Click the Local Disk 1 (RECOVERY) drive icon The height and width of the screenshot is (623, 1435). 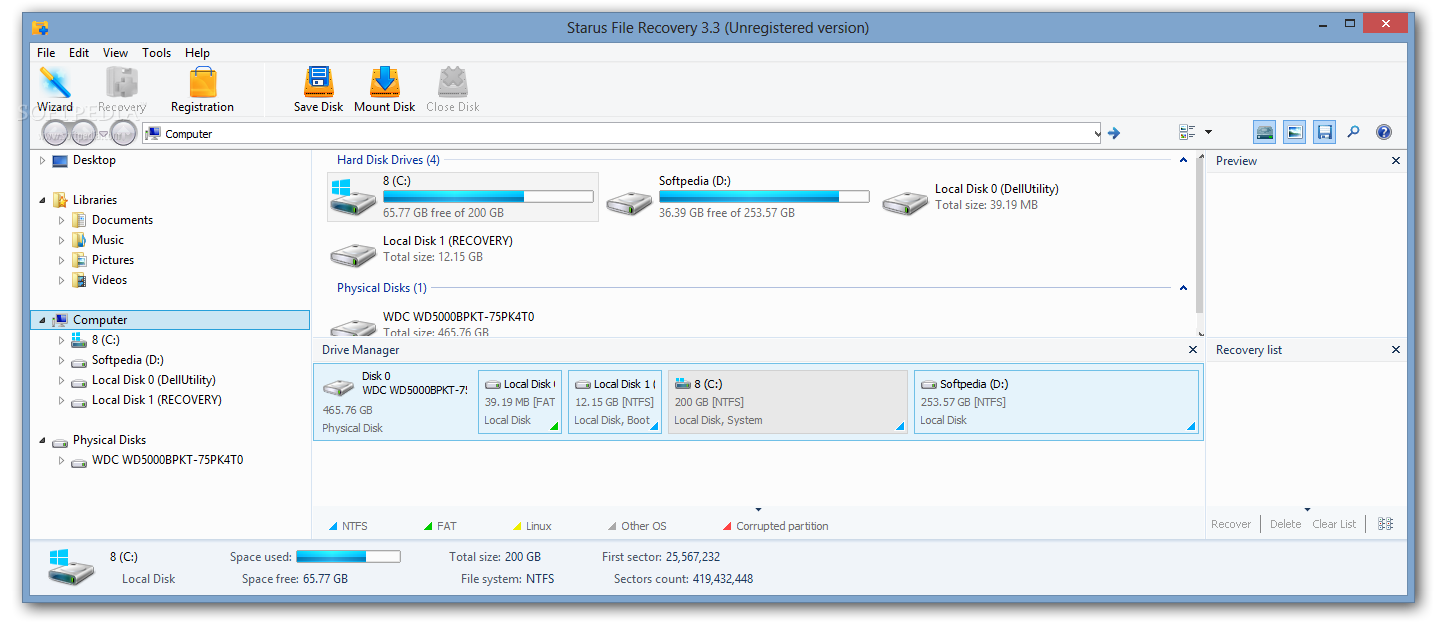click(353, 255)
